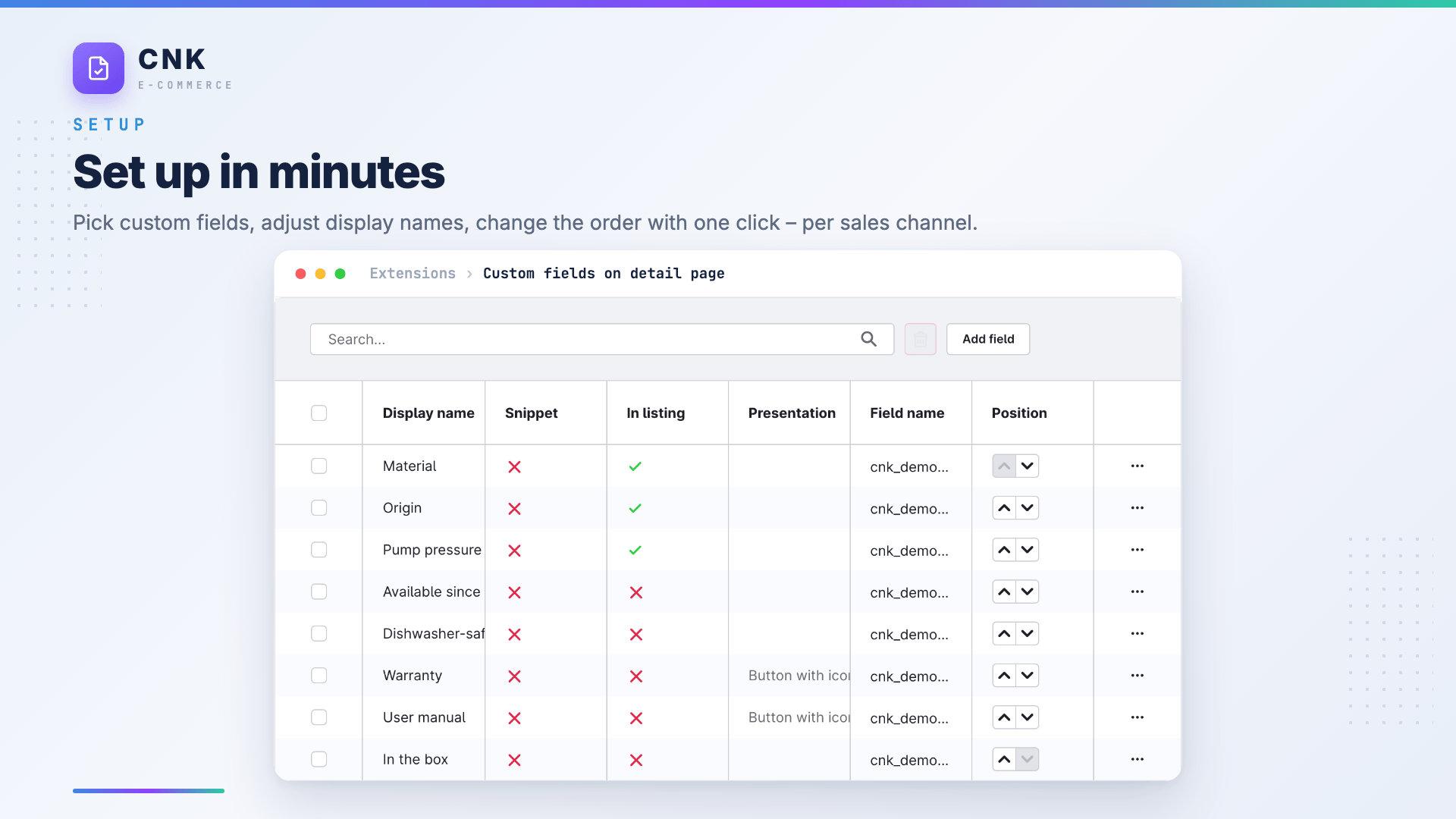Toggle the select-all checkbox in table header
This screenshot has height=819, width=1456.
click(x=319, y=413)
